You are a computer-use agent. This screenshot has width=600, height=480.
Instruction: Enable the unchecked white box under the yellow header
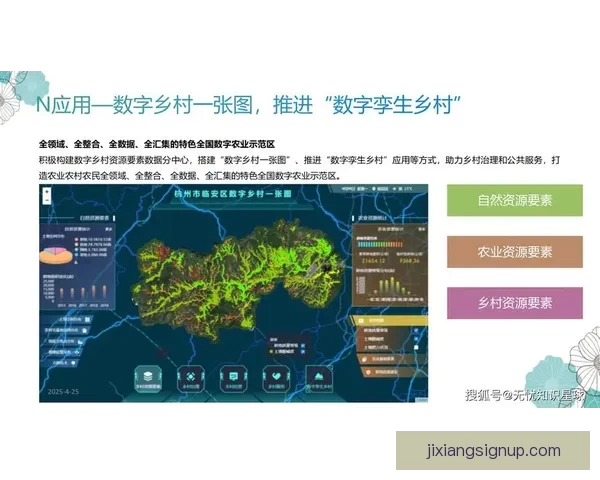coord(416,348)
